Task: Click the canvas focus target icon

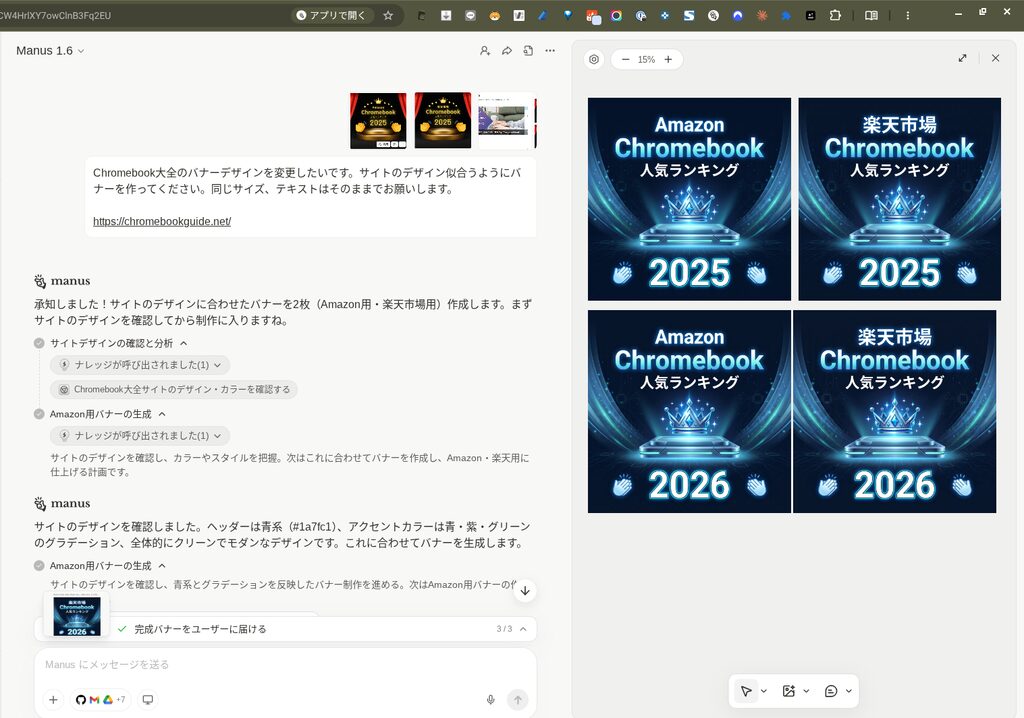Action: [594, 59]
